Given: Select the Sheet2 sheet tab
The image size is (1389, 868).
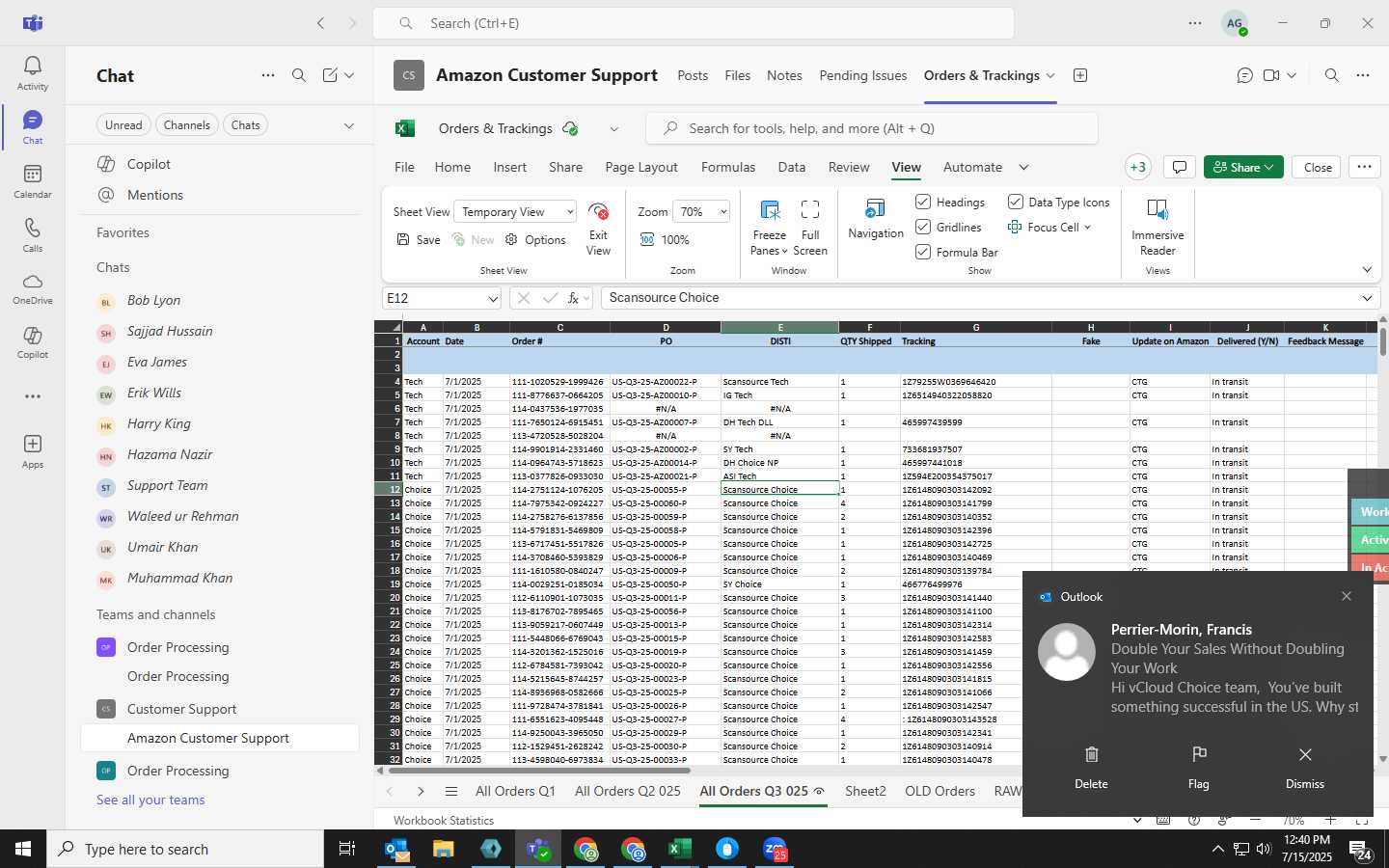Looking at the screenshot, I should coord(865,791).
